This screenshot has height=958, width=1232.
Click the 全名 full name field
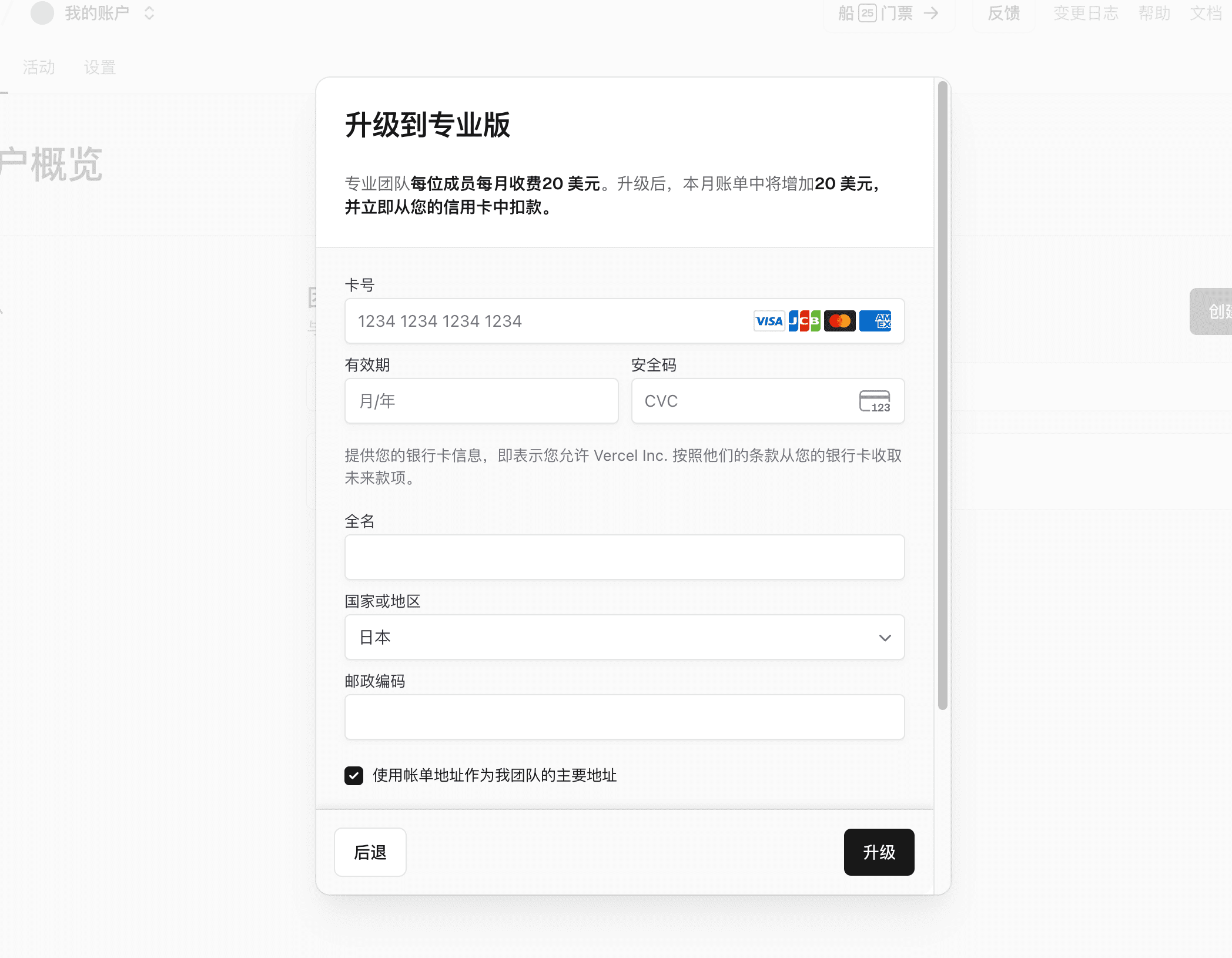[x=624, y=557]
